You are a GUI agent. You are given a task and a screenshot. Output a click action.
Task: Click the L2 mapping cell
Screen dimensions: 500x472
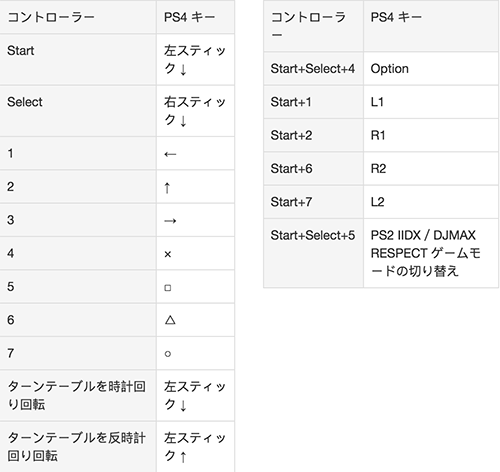(431, 202)
